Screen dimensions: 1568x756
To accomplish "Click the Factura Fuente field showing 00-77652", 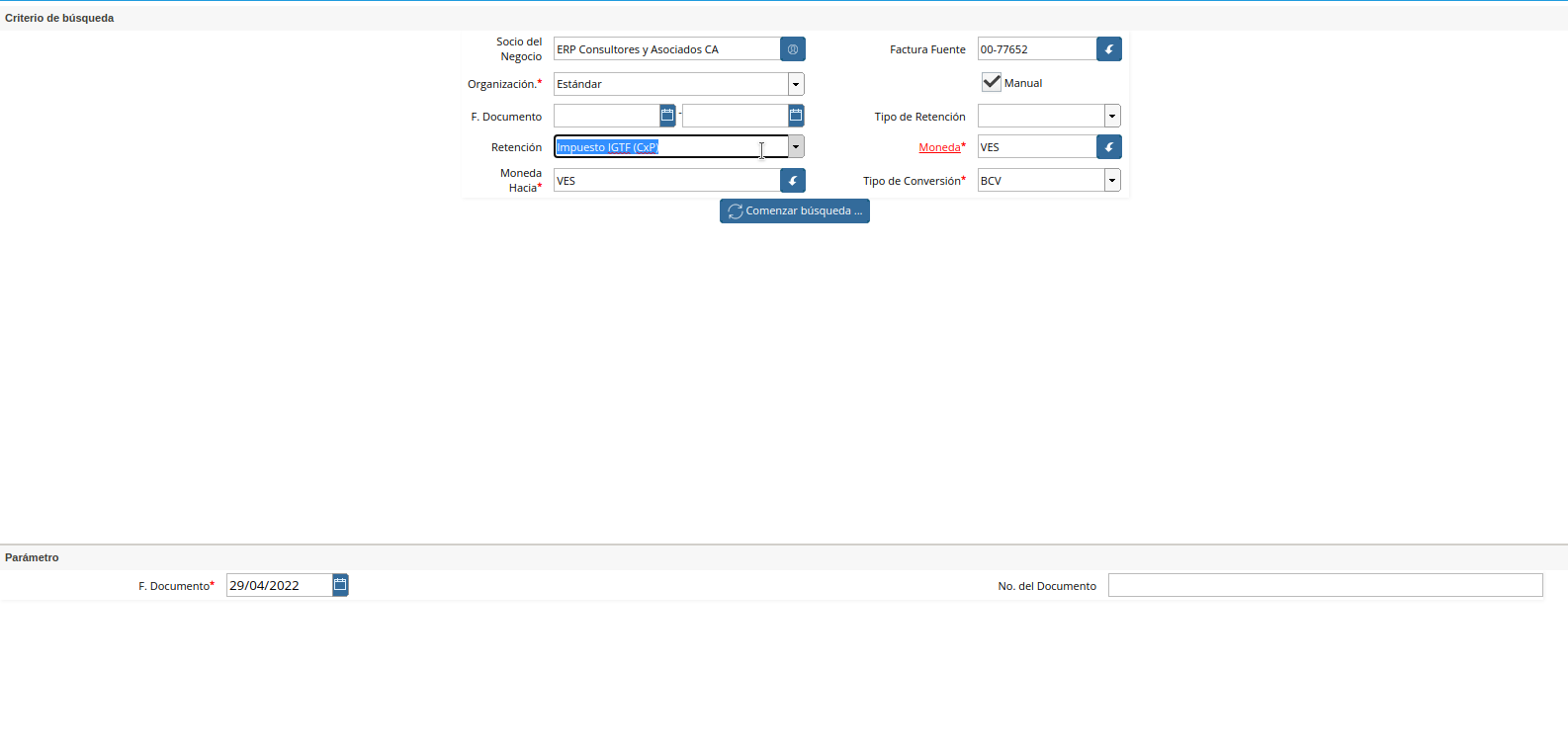I will point(1037,49).
